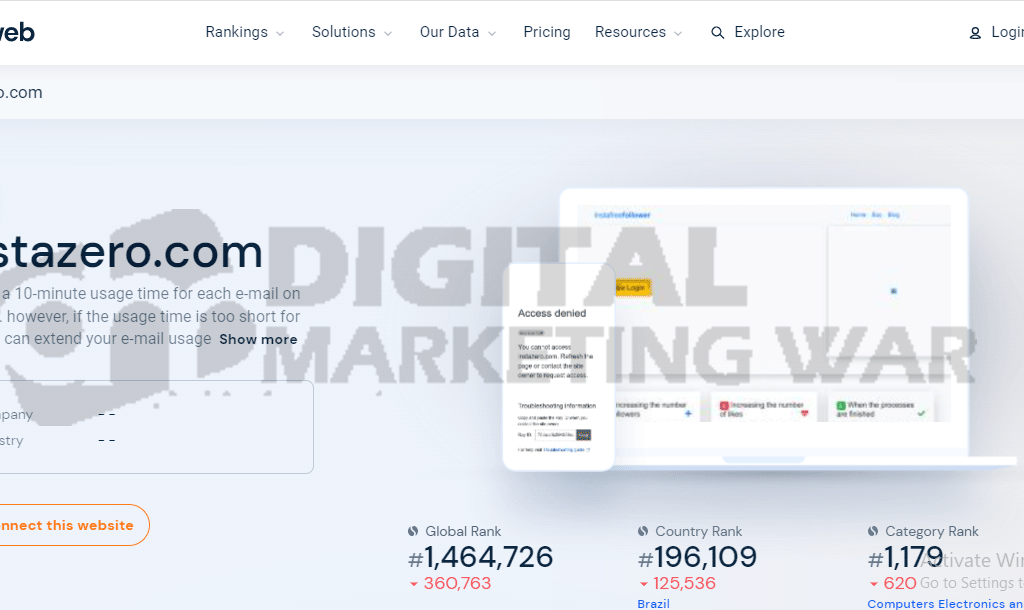Open the Rankings menu
Viewport: 1024px width, 610px height.
tap(236, 32)
